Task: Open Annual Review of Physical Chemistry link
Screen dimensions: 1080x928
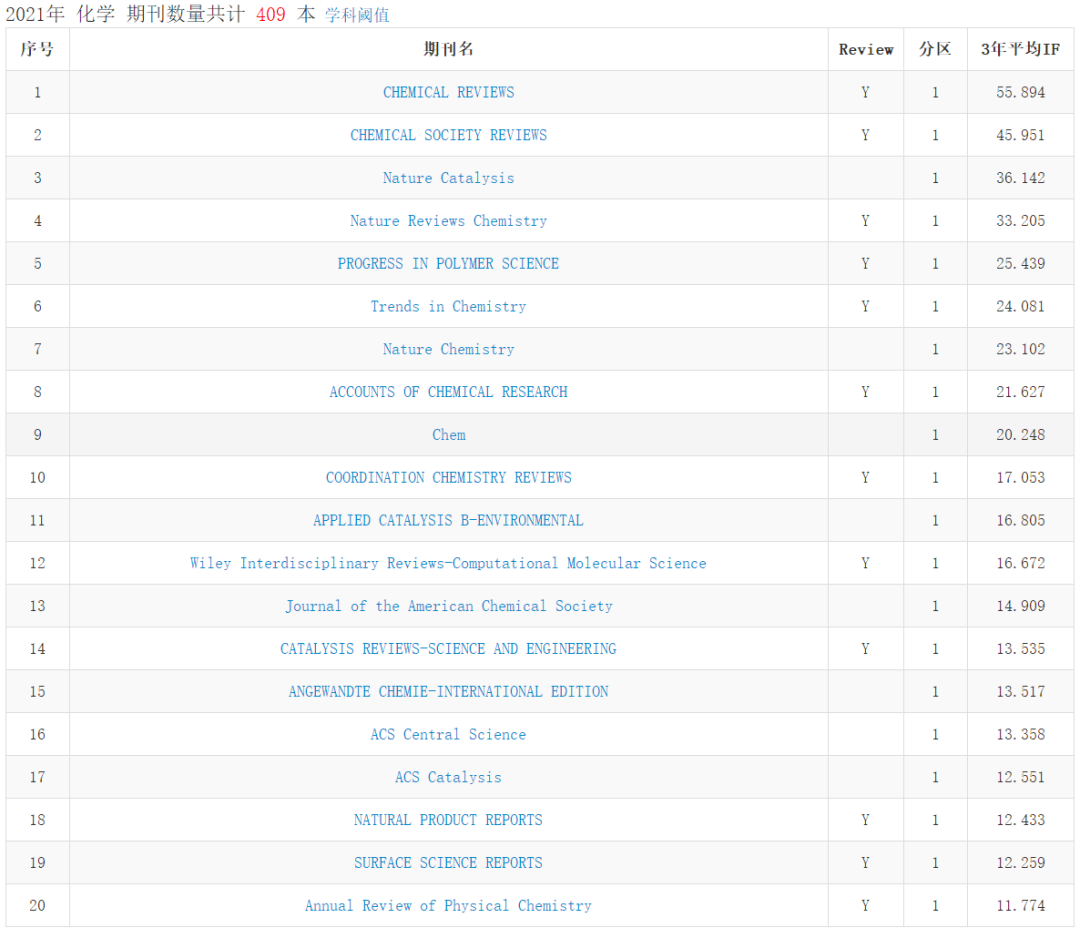Action: pos(448,905)
